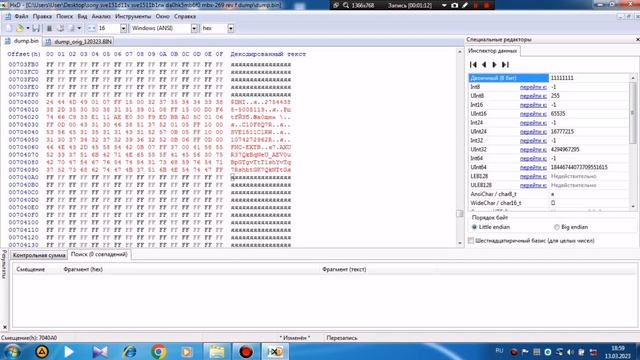Click the Open disk toolbar icon
640x360 pixels.
[x=60, y=28]
